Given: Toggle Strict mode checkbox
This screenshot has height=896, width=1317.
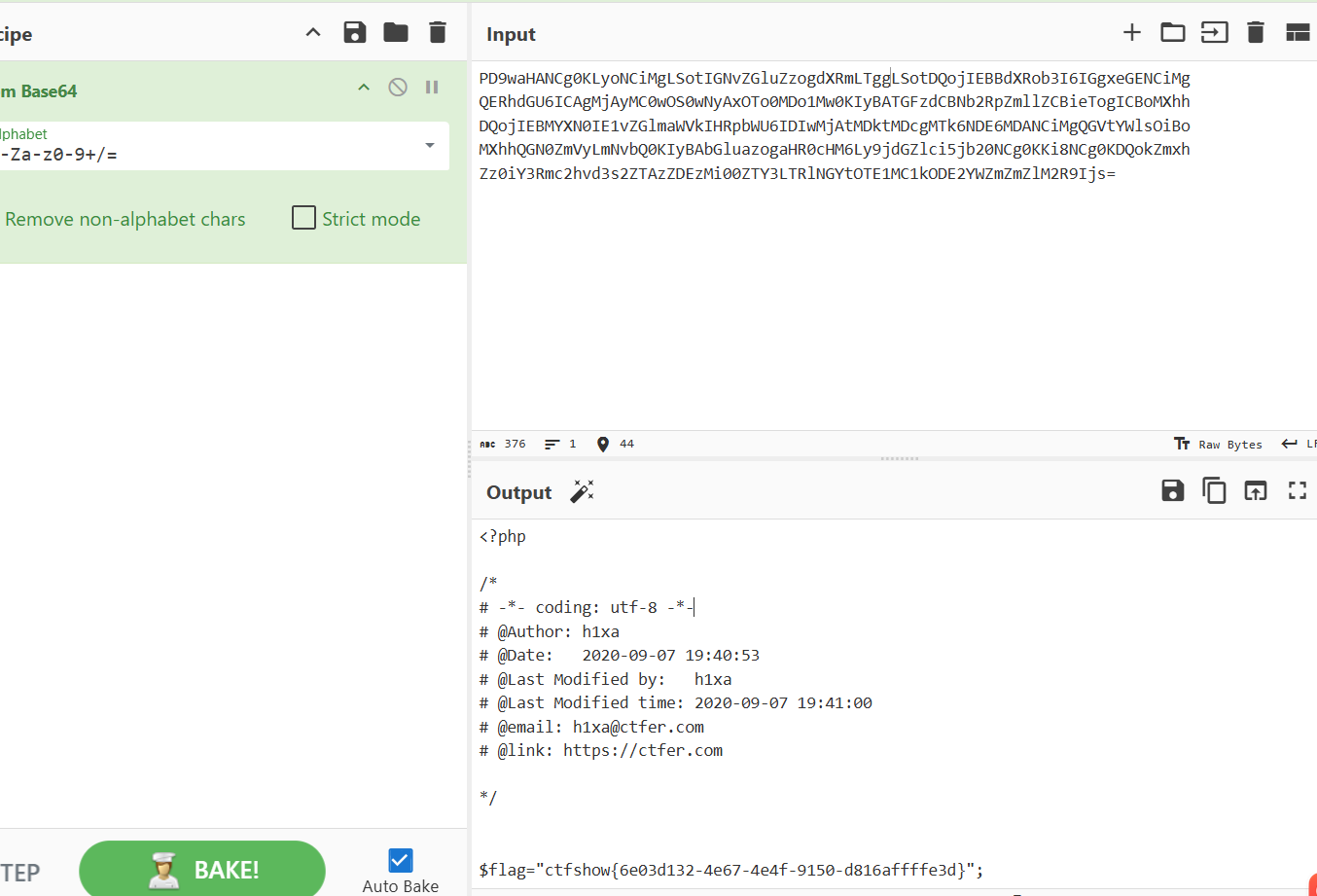Looking at the screenshot, I should point(304,218).
